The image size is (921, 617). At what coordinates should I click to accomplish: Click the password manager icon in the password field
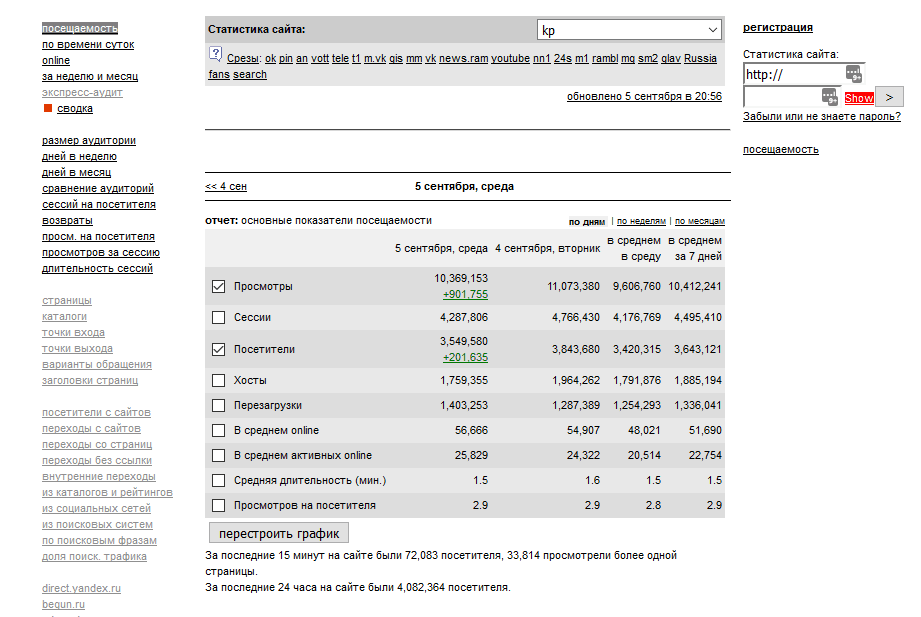pos(830,96)
